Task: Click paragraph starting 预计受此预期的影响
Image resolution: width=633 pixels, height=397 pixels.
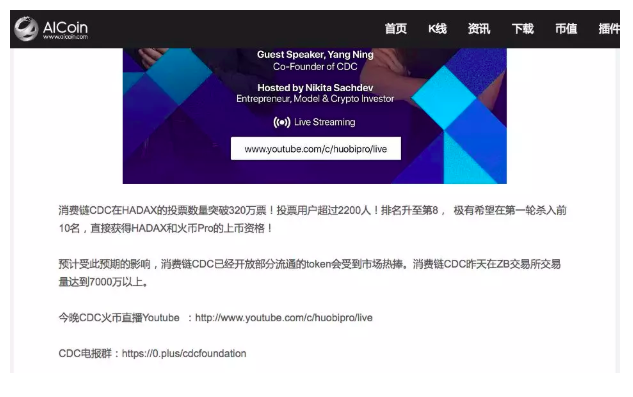Action: [310, 273]
